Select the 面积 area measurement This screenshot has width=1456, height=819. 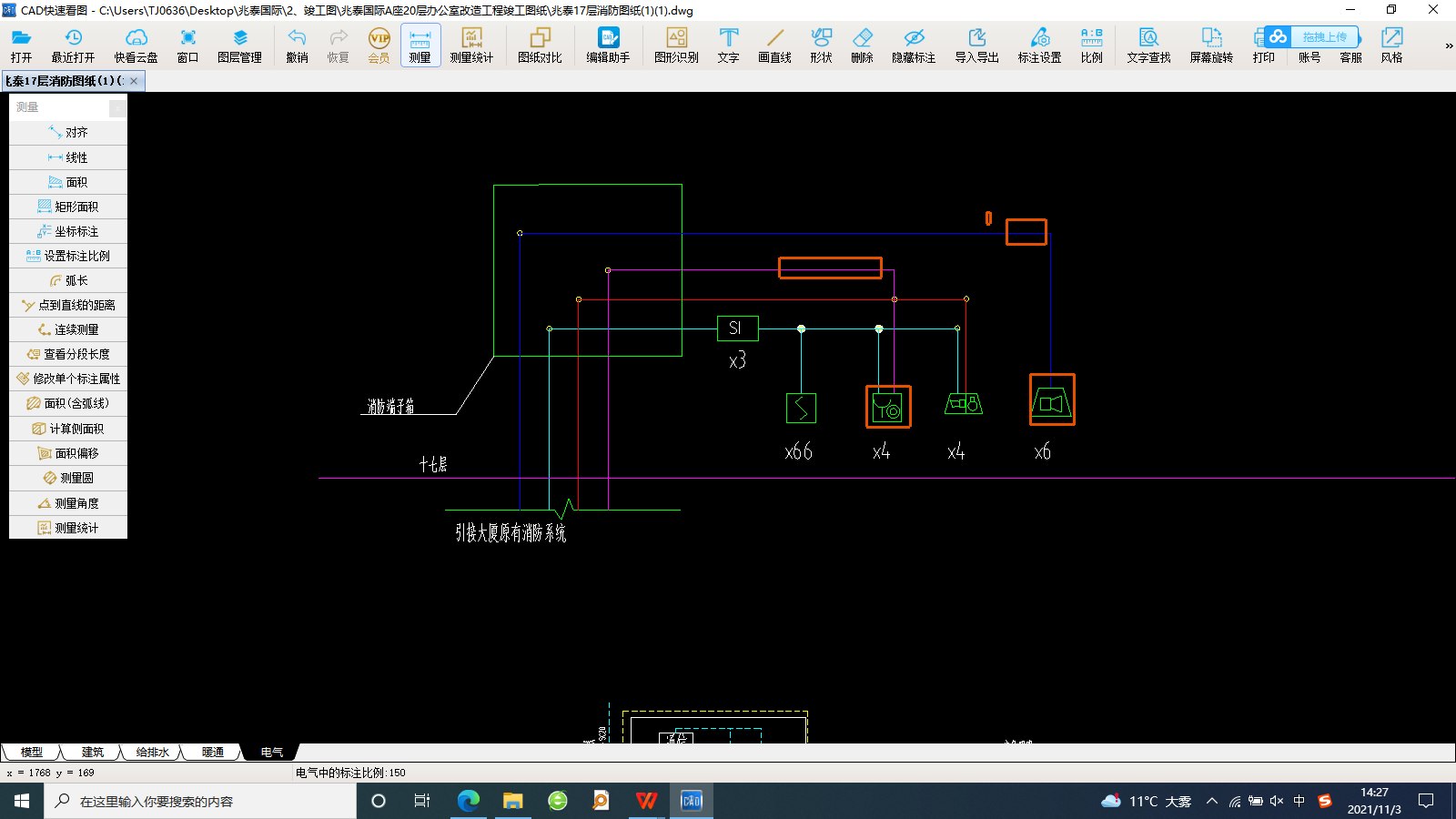(68, 182)
